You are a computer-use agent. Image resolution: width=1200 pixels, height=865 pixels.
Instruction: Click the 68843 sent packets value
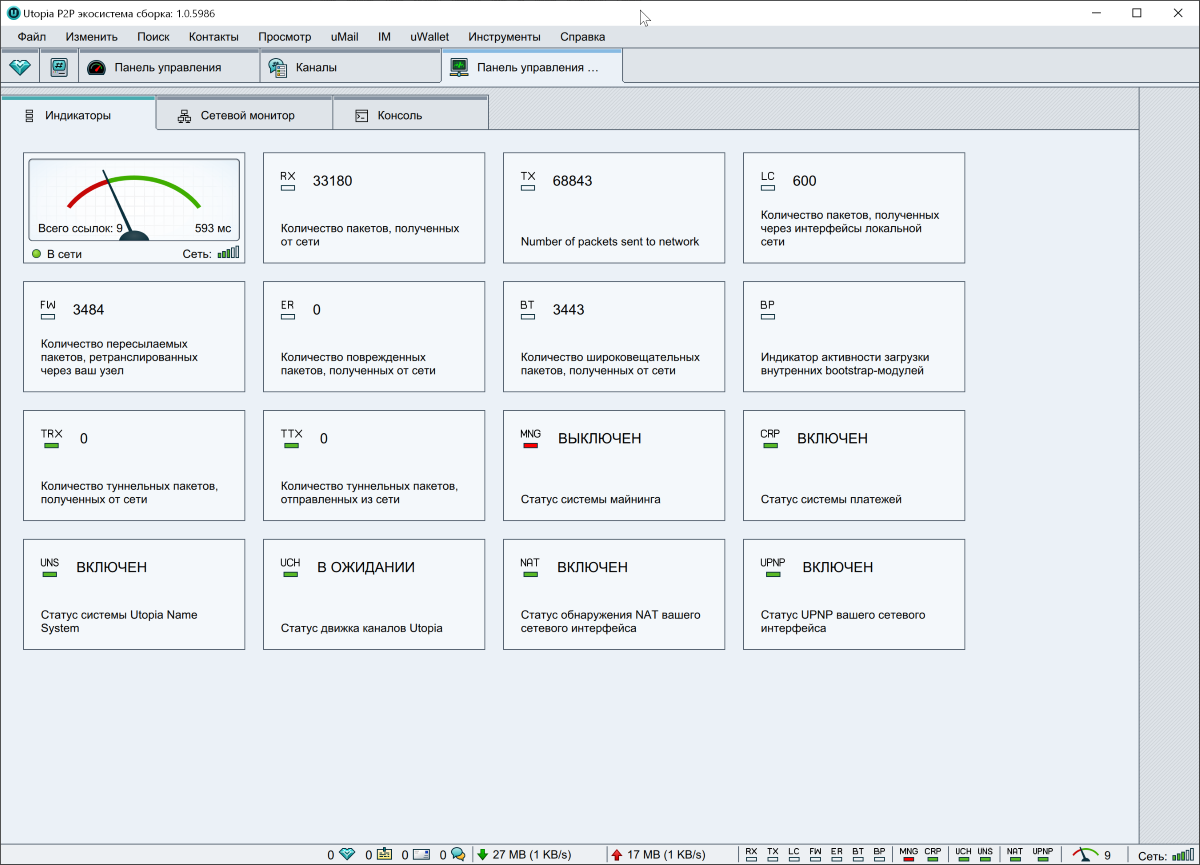pos(573,182)
